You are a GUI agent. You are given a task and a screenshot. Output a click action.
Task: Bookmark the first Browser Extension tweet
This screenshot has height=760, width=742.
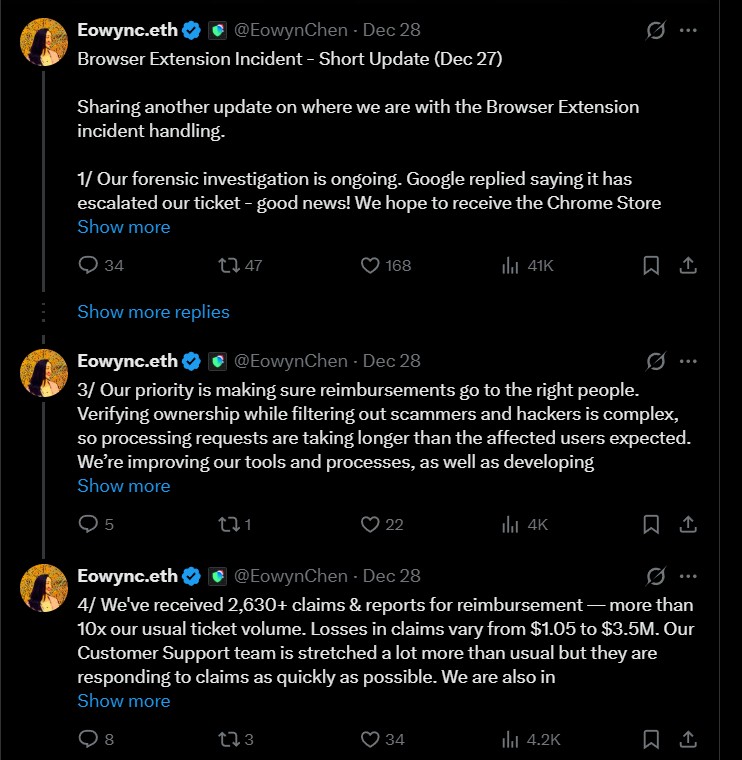pos(650,266)
